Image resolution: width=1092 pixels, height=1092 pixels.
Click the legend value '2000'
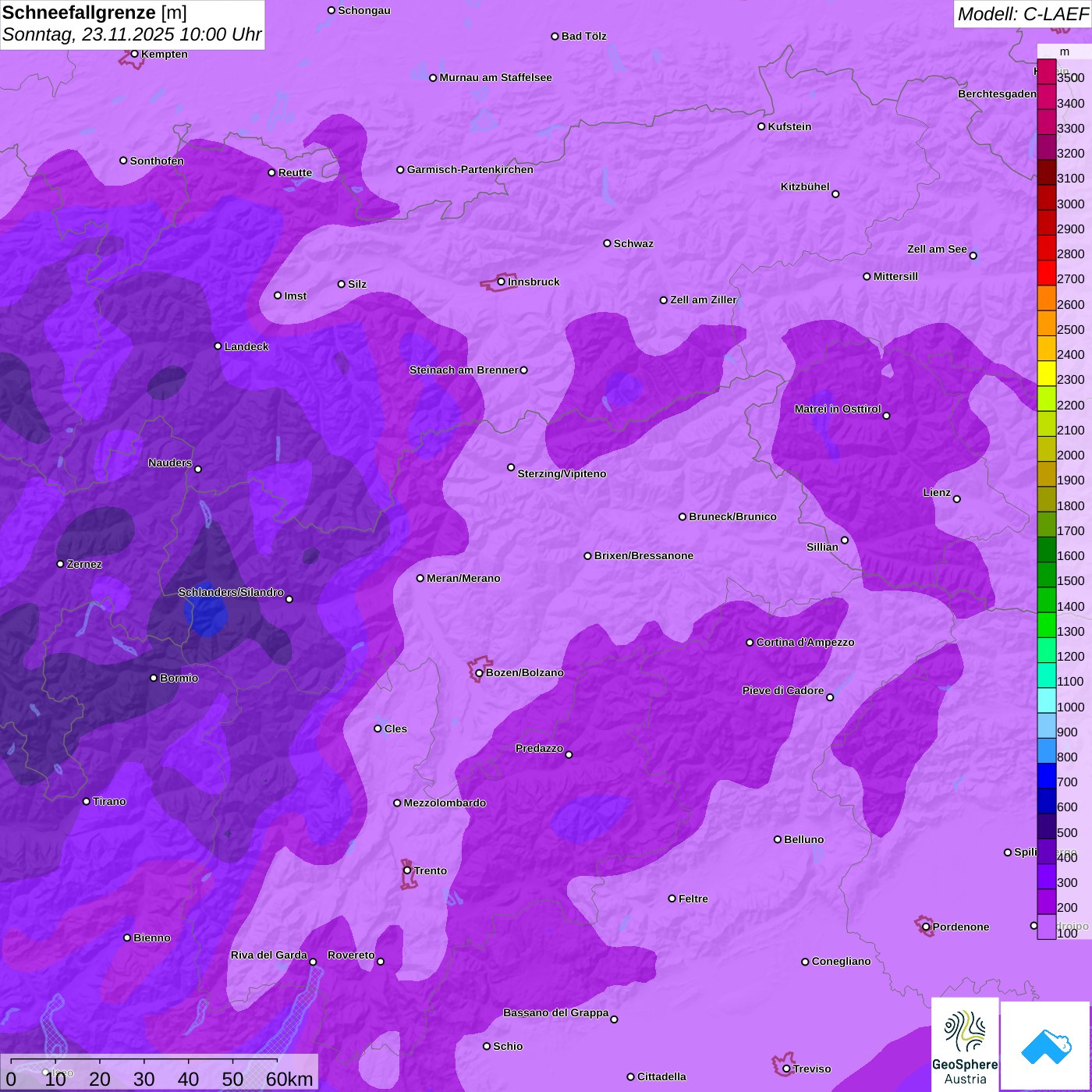[1070, 455]
